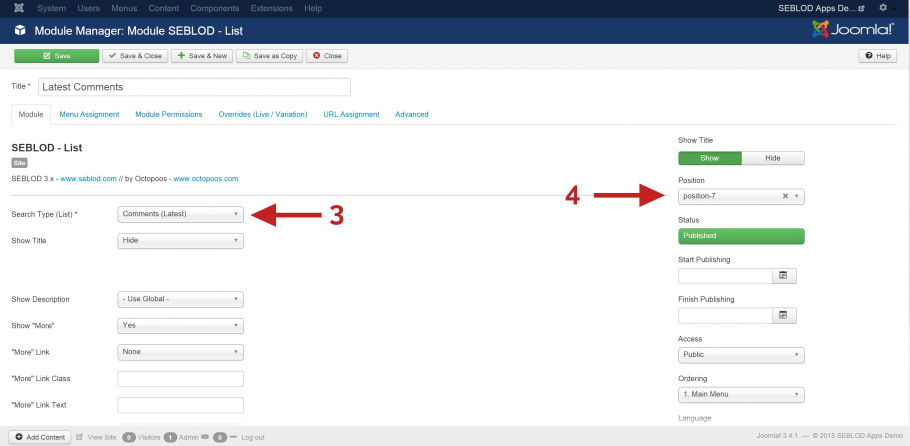Click the Finish Publishing calendar icon

783,315
